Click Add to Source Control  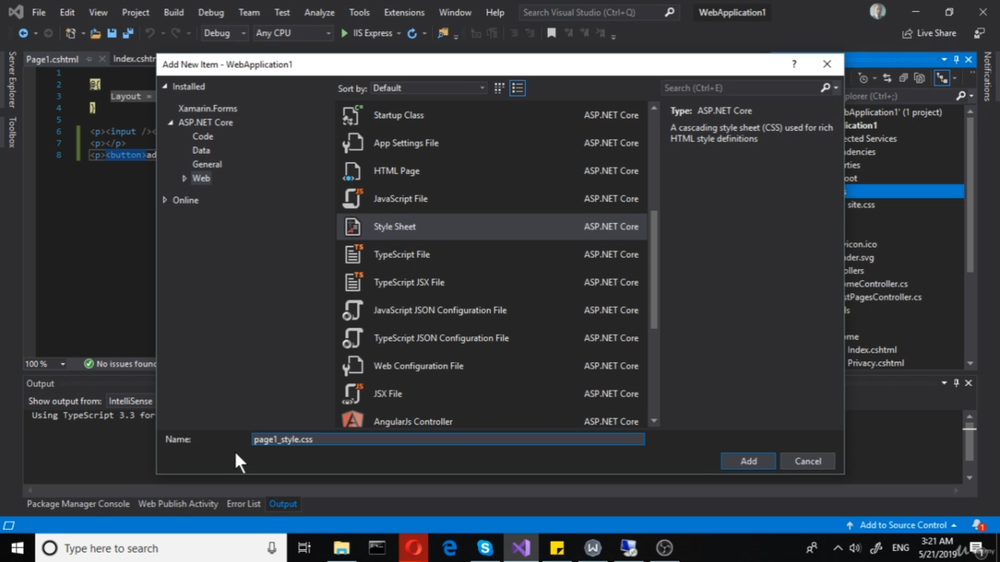click(x=902, y=525)
